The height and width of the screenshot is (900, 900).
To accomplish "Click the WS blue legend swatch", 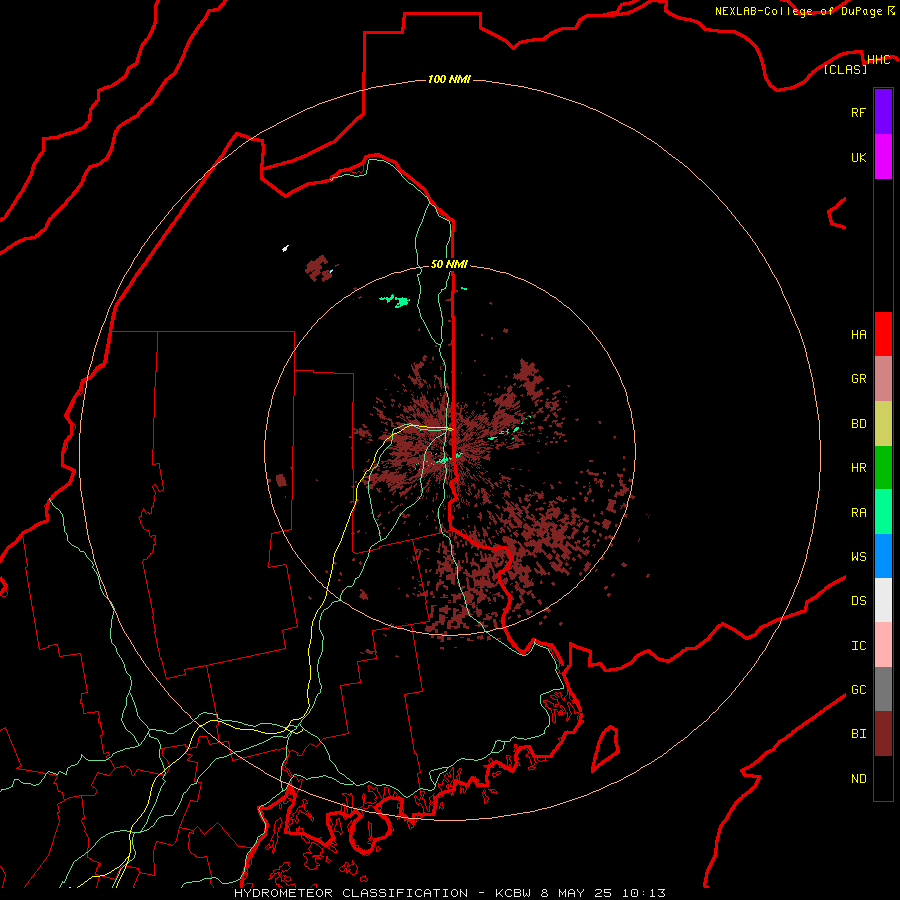I will (x=883, y=556).
